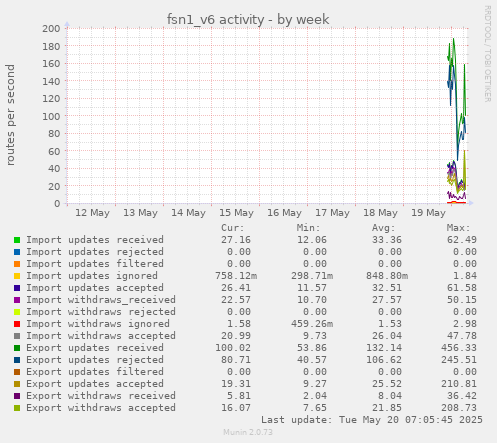Click the 'Import withdraws accepted' legend label

101,336
